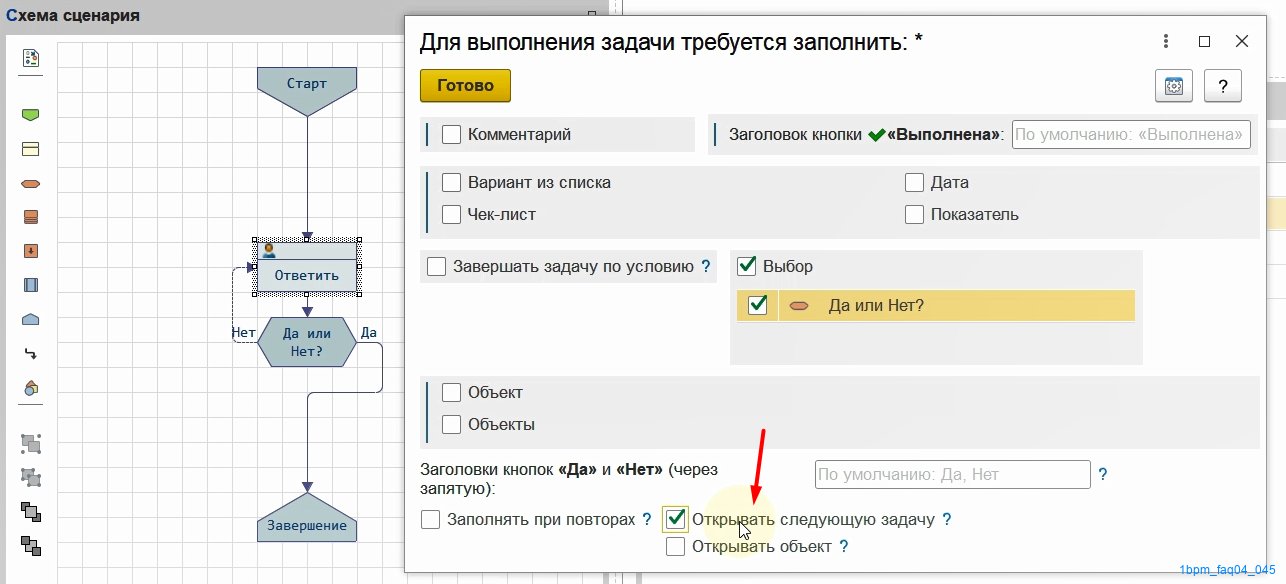
Task: Enable the Показатель checkbox
Action: tap(914, 214)
